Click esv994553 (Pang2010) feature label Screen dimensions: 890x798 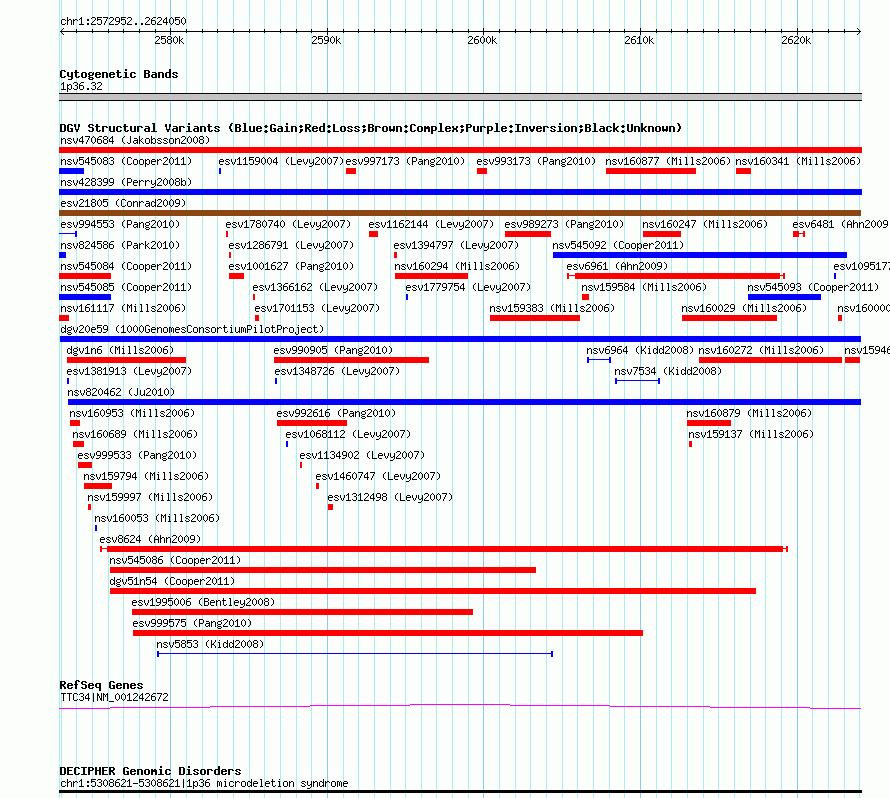(x=120, y=224)
